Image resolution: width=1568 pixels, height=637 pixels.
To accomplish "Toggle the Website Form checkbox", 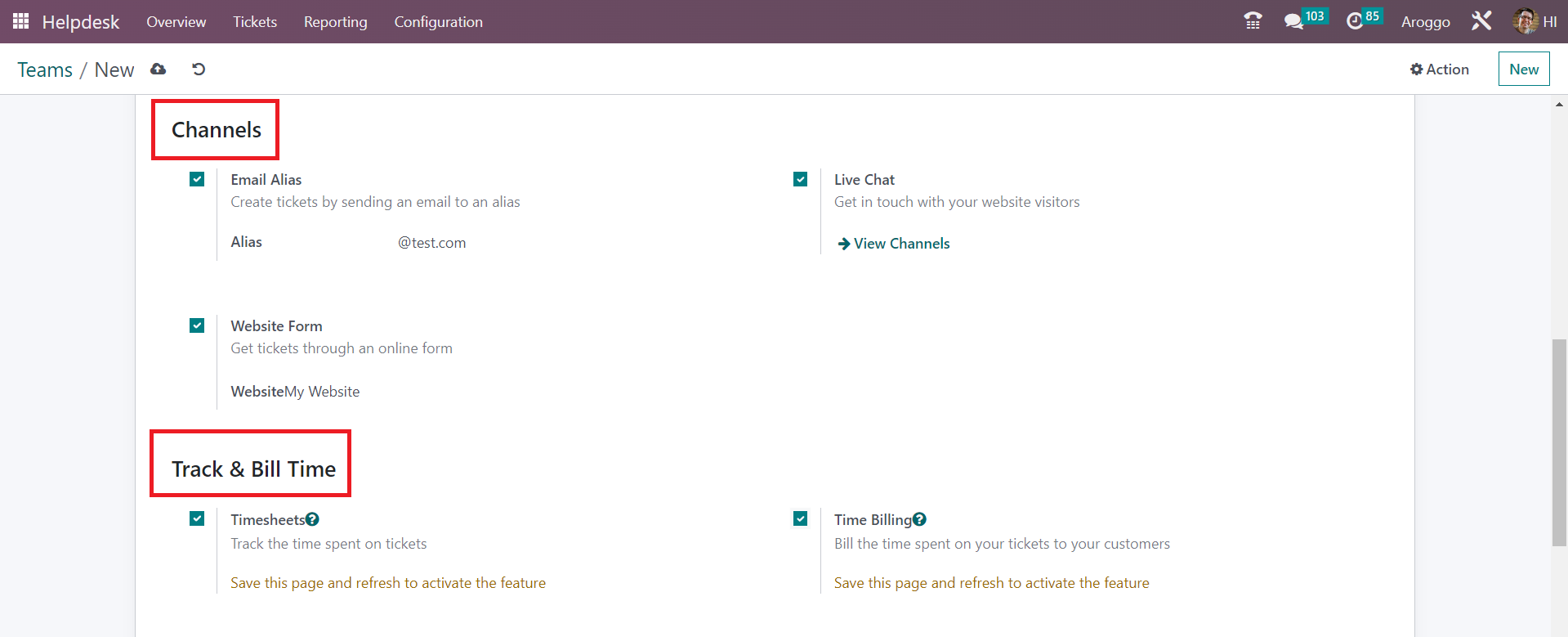I will pos(197,325).
